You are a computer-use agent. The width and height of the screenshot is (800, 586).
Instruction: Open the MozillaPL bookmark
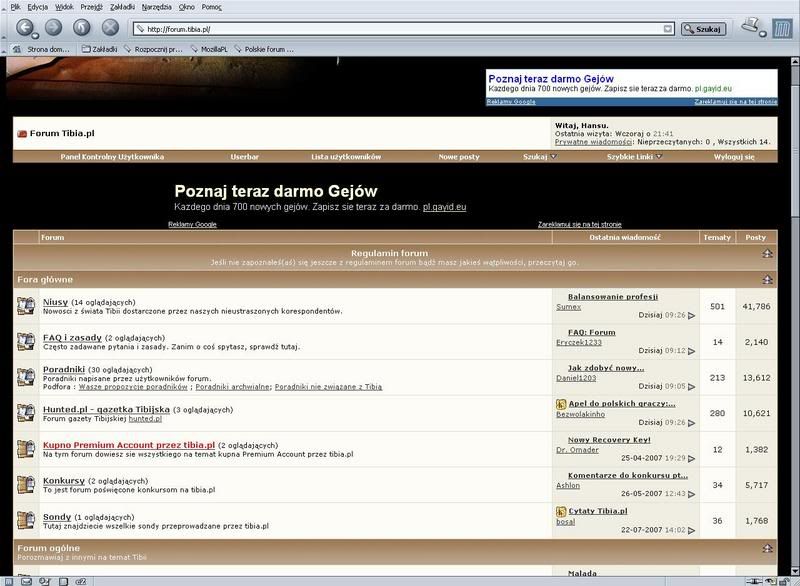coord(209,49)
